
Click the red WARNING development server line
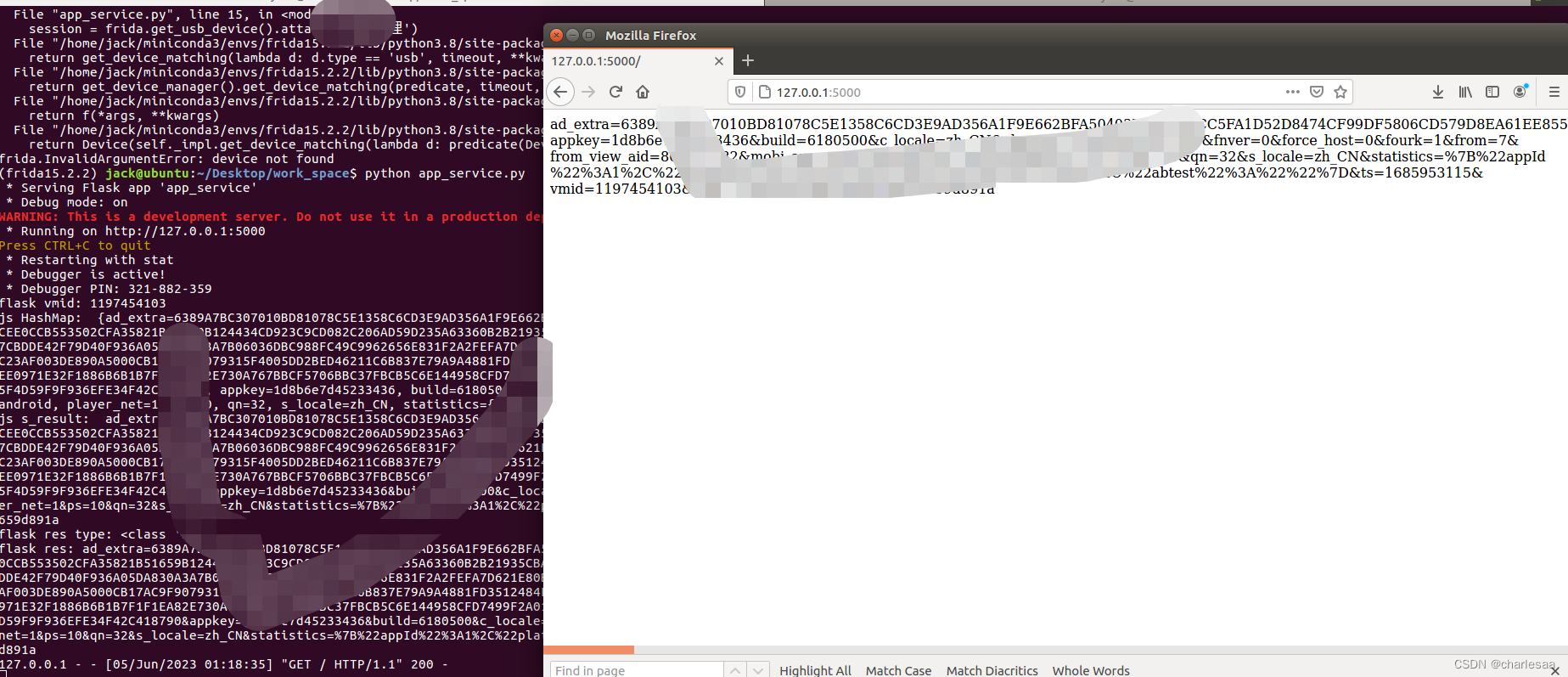pyautogui.click(x=272, y=217)
